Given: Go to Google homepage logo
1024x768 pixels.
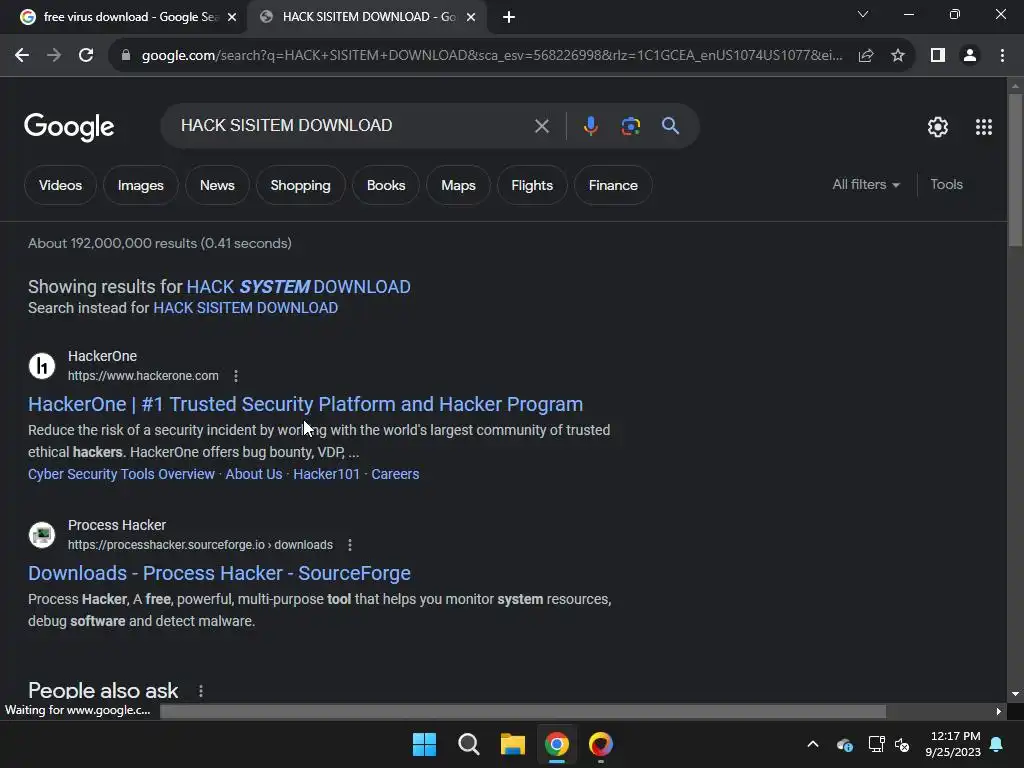Looking at the screenshot, I should coord(69,127).
